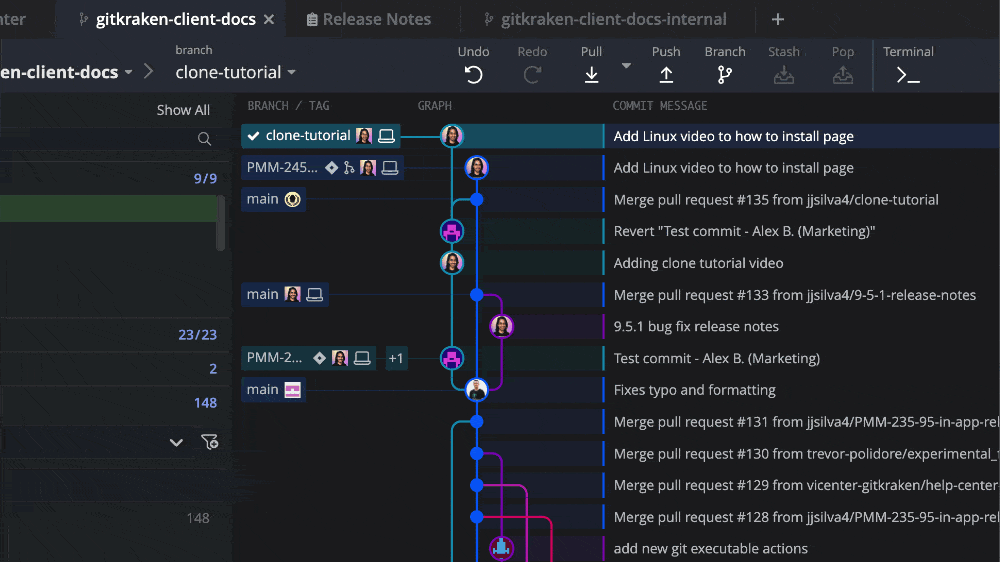
Task: Click Show All in left panel
Action: pos(183,110)
